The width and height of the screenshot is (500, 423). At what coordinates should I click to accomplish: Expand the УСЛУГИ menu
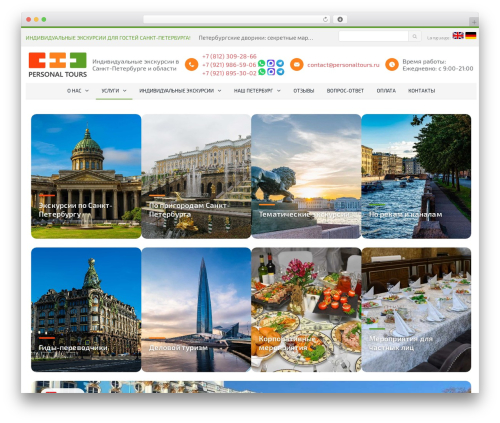click(114, 91)
